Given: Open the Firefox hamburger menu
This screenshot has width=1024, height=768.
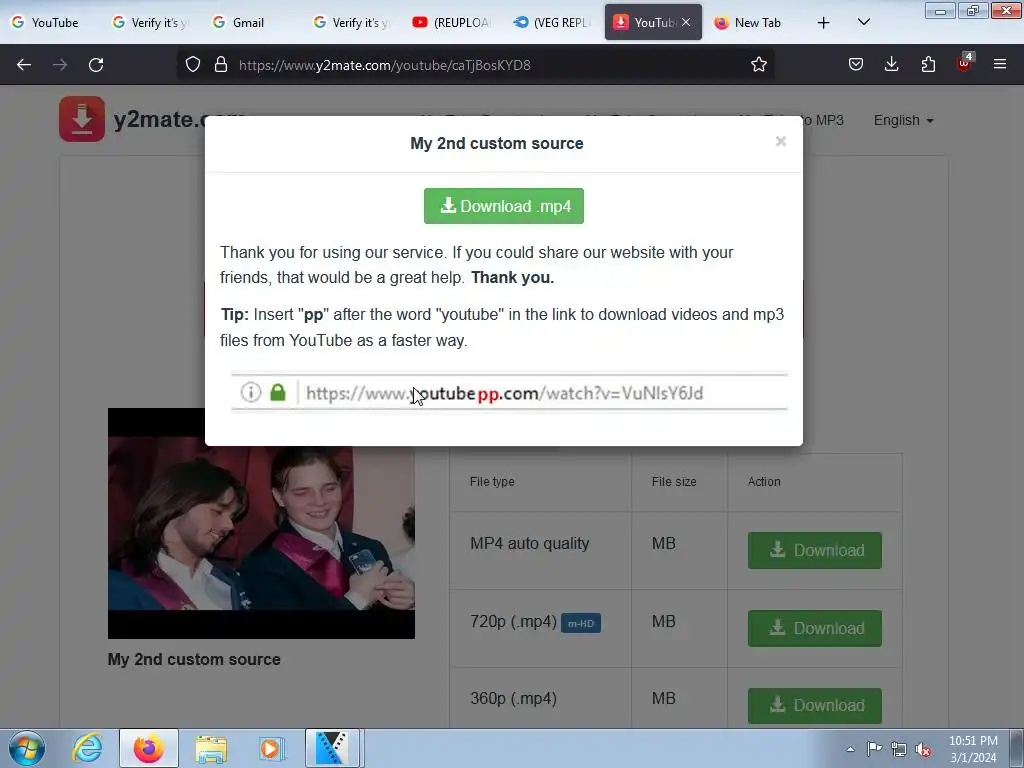Looking at the screenshot, I should tap(999, 64).
